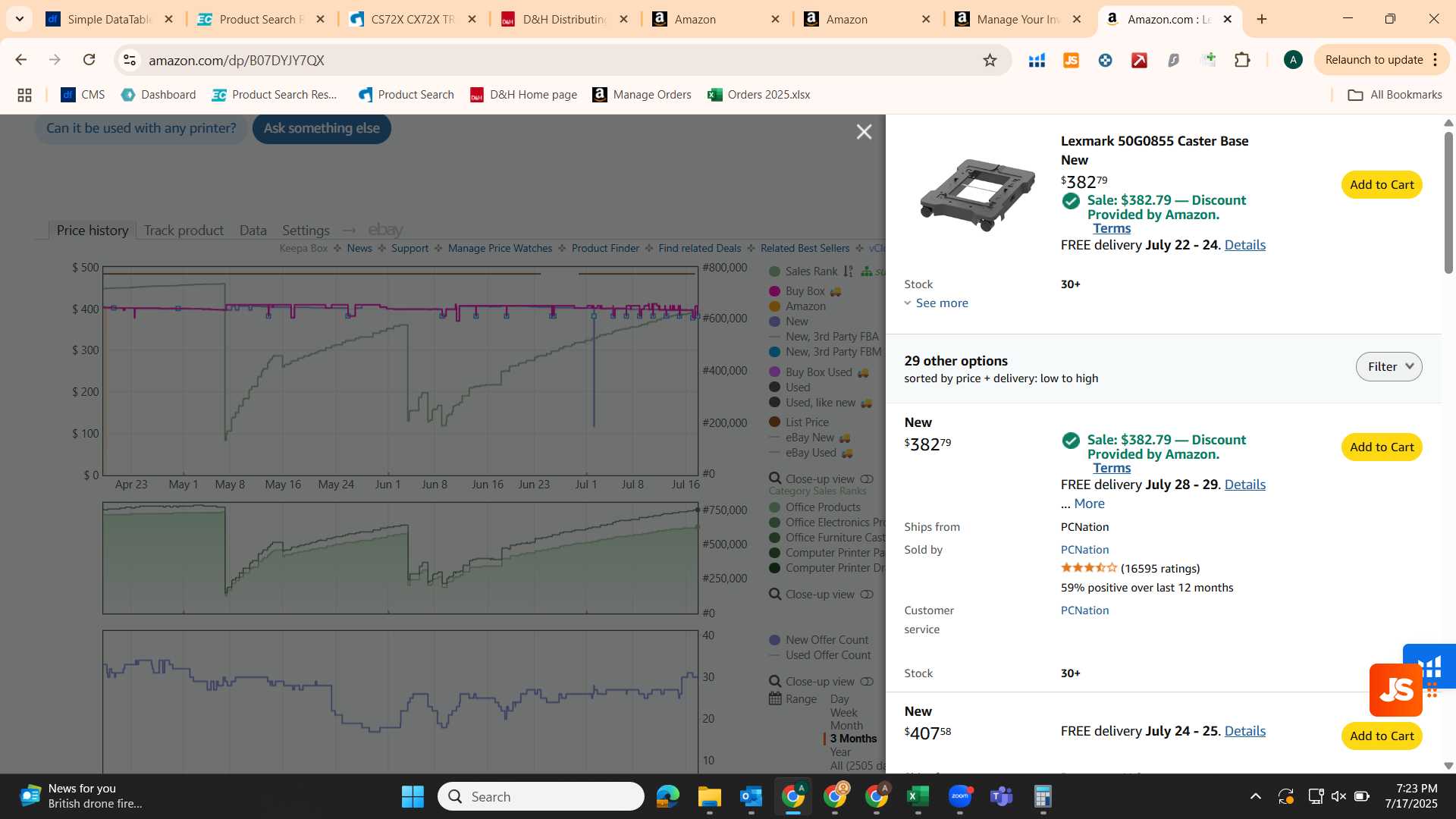This screenshot has height=819, width=1456.
Task: Switch to D&H Distributing browser tab
Action: [x=564, y=19]
